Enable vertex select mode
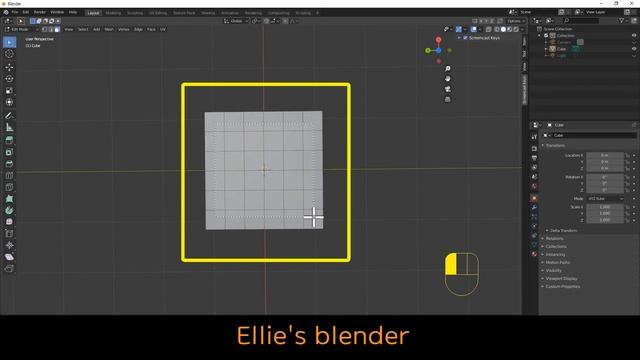 pyautogui.click(x=44, y=29)
